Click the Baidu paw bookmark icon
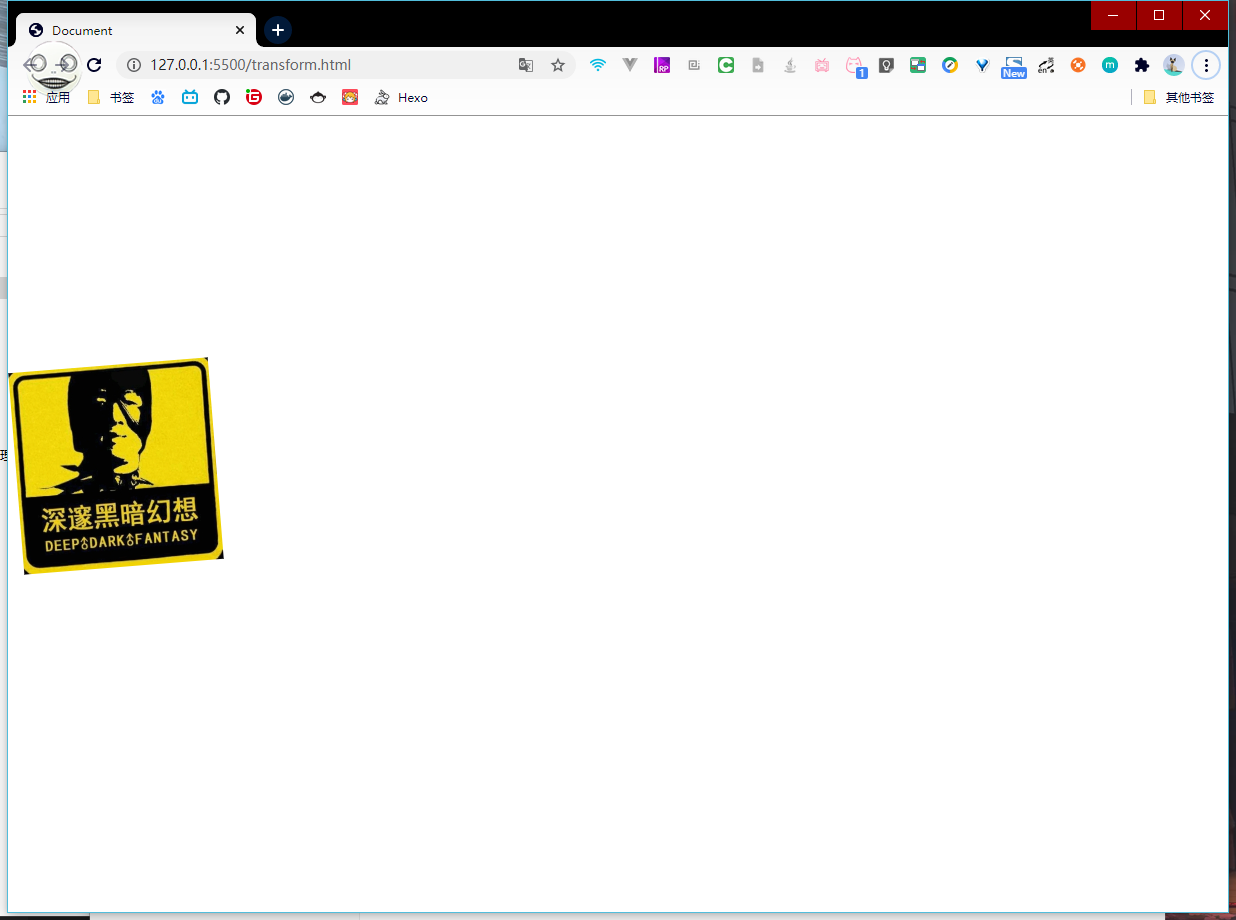Screen dimensions: 1236x920 coord(158,97)
